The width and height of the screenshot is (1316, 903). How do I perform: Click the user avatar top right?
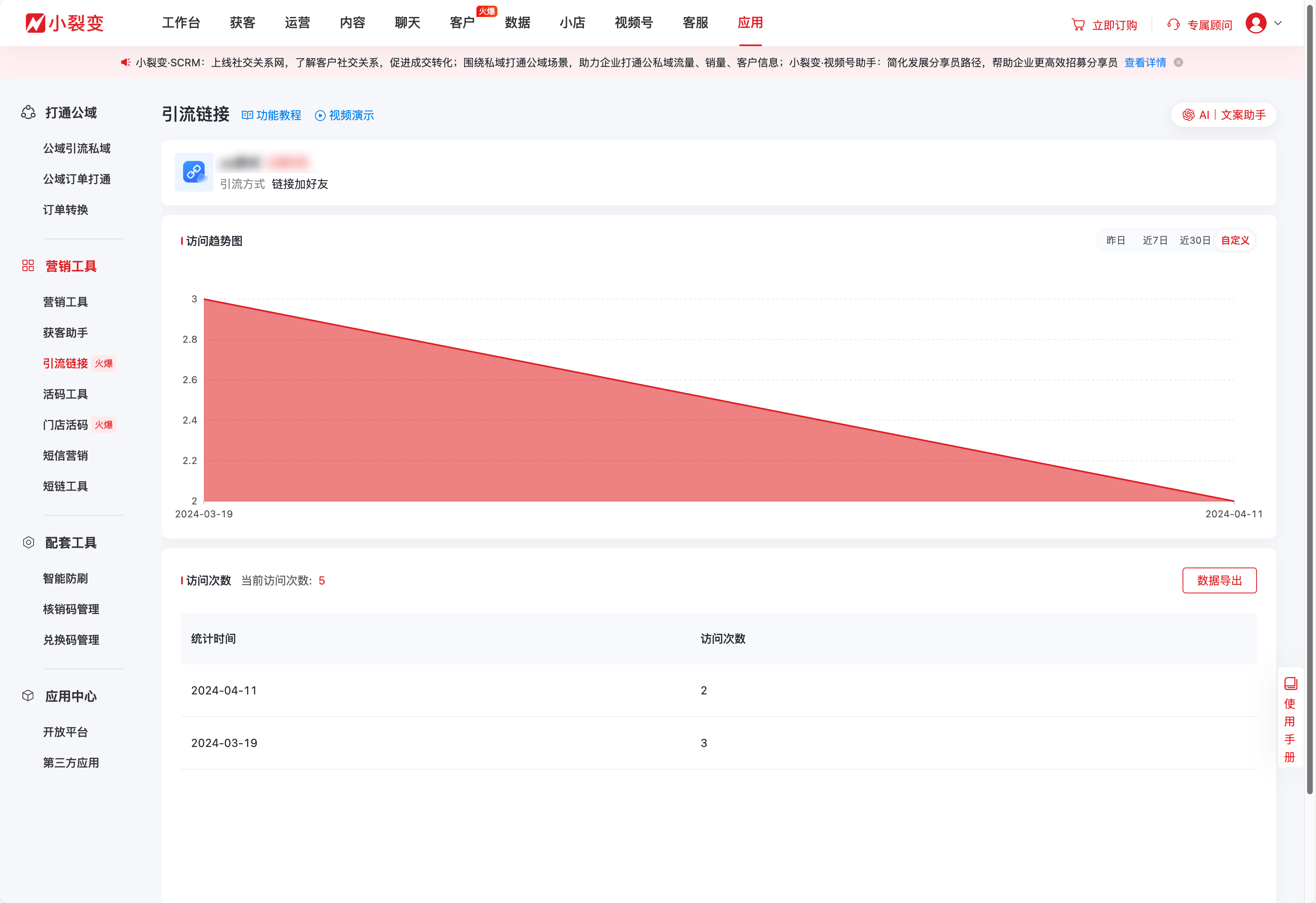1256,24
